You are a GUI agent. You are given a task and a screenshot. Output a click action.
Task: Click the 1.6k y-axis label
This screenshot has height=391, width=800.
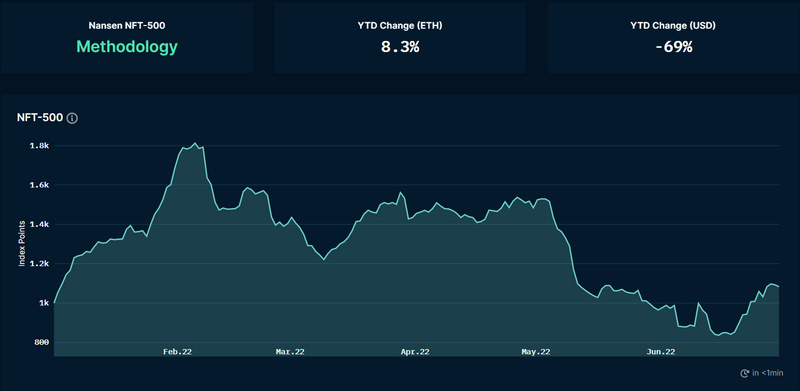(x=40, y=185)
